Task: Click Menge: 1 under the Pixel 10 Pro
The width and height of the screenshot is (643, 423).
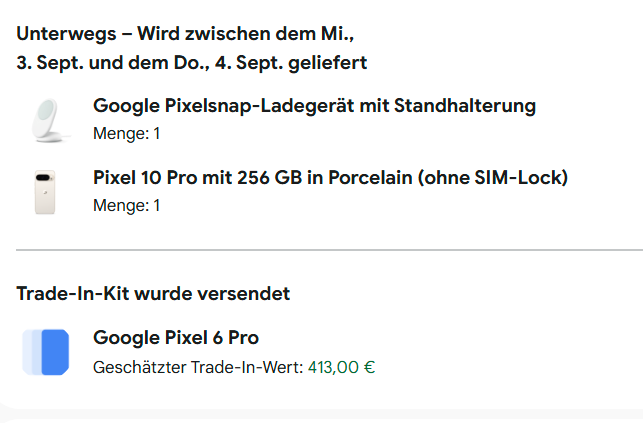Action: [127, 206]
